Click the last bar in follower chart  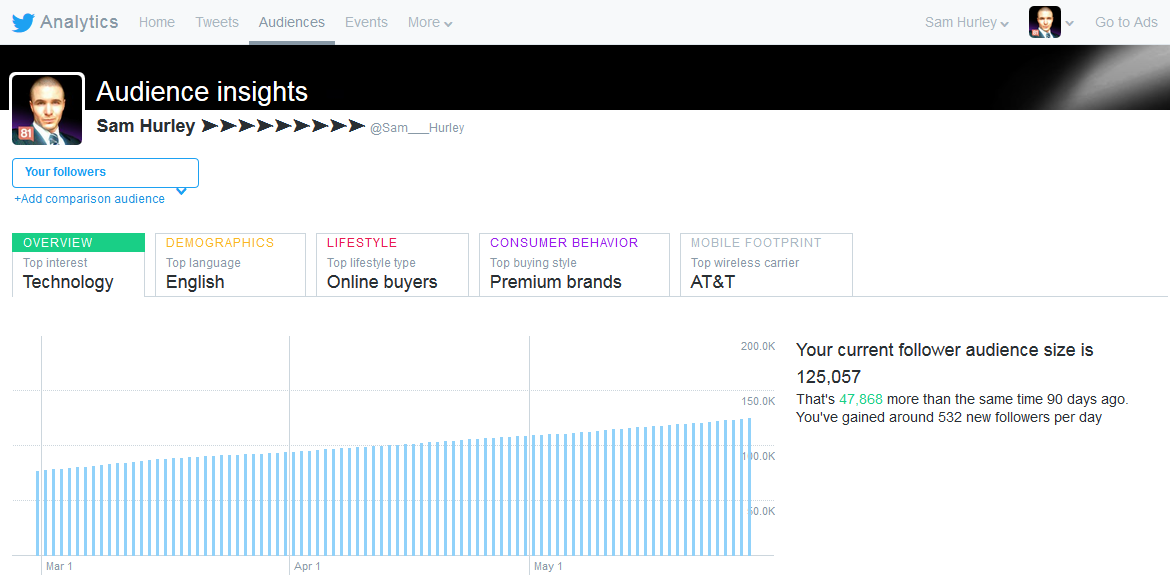[749, 487]
